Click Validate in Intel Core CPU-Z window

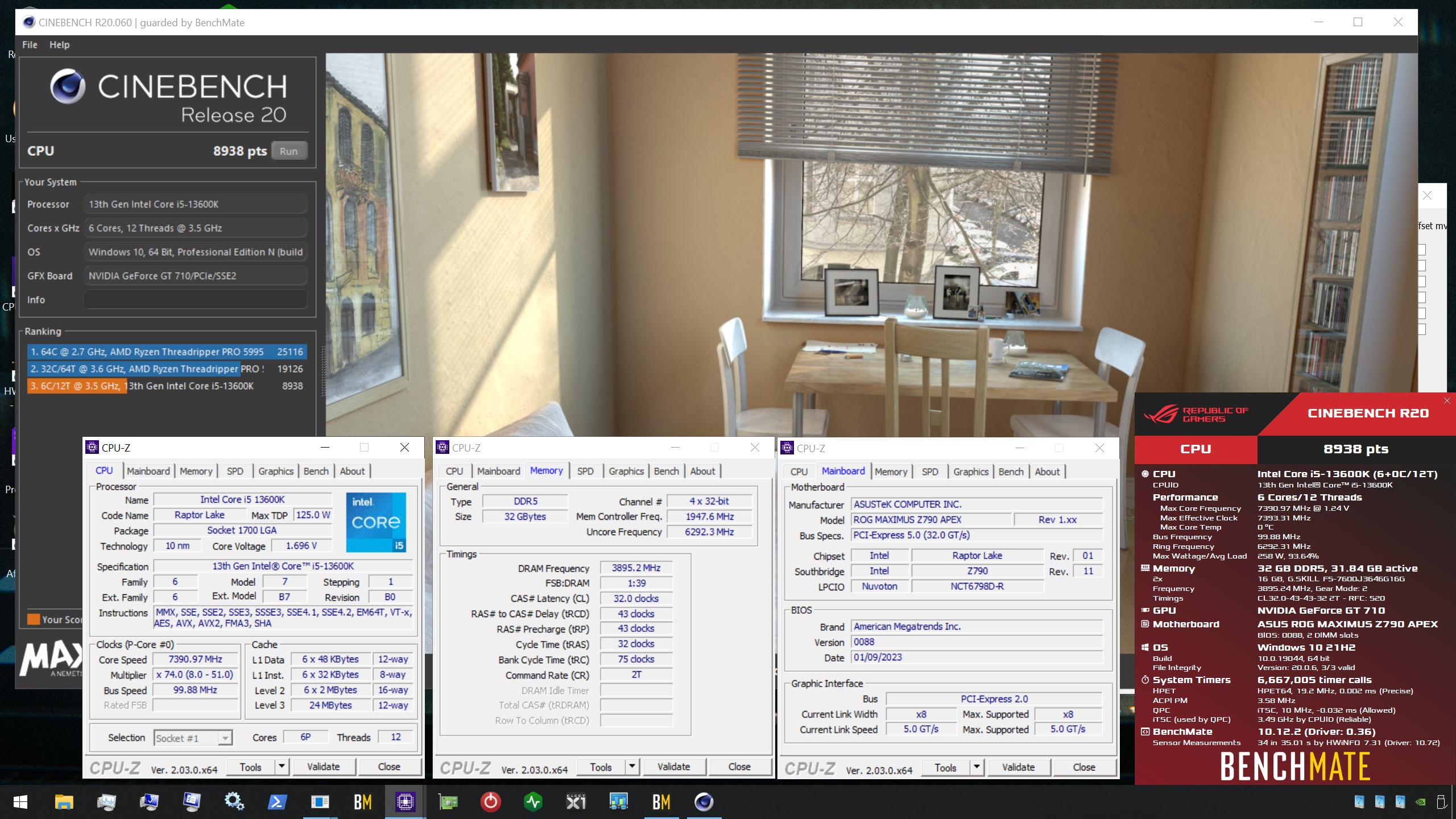(324, 767)
